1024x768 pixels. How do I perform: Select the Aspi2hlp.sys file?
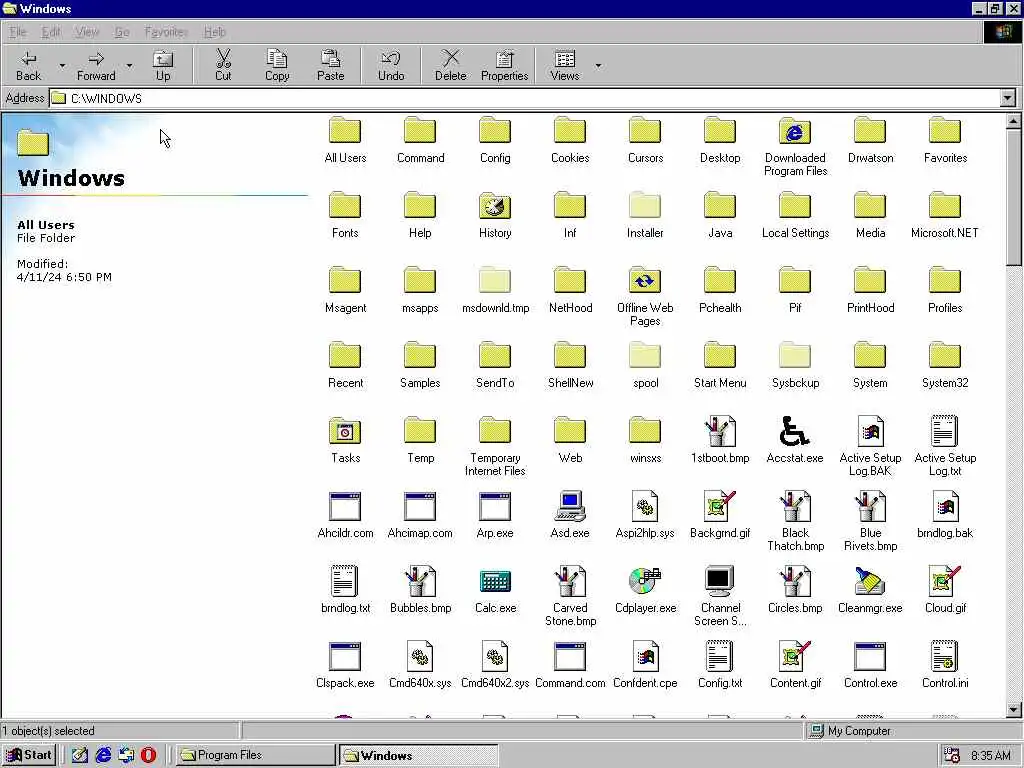(645, 515)
